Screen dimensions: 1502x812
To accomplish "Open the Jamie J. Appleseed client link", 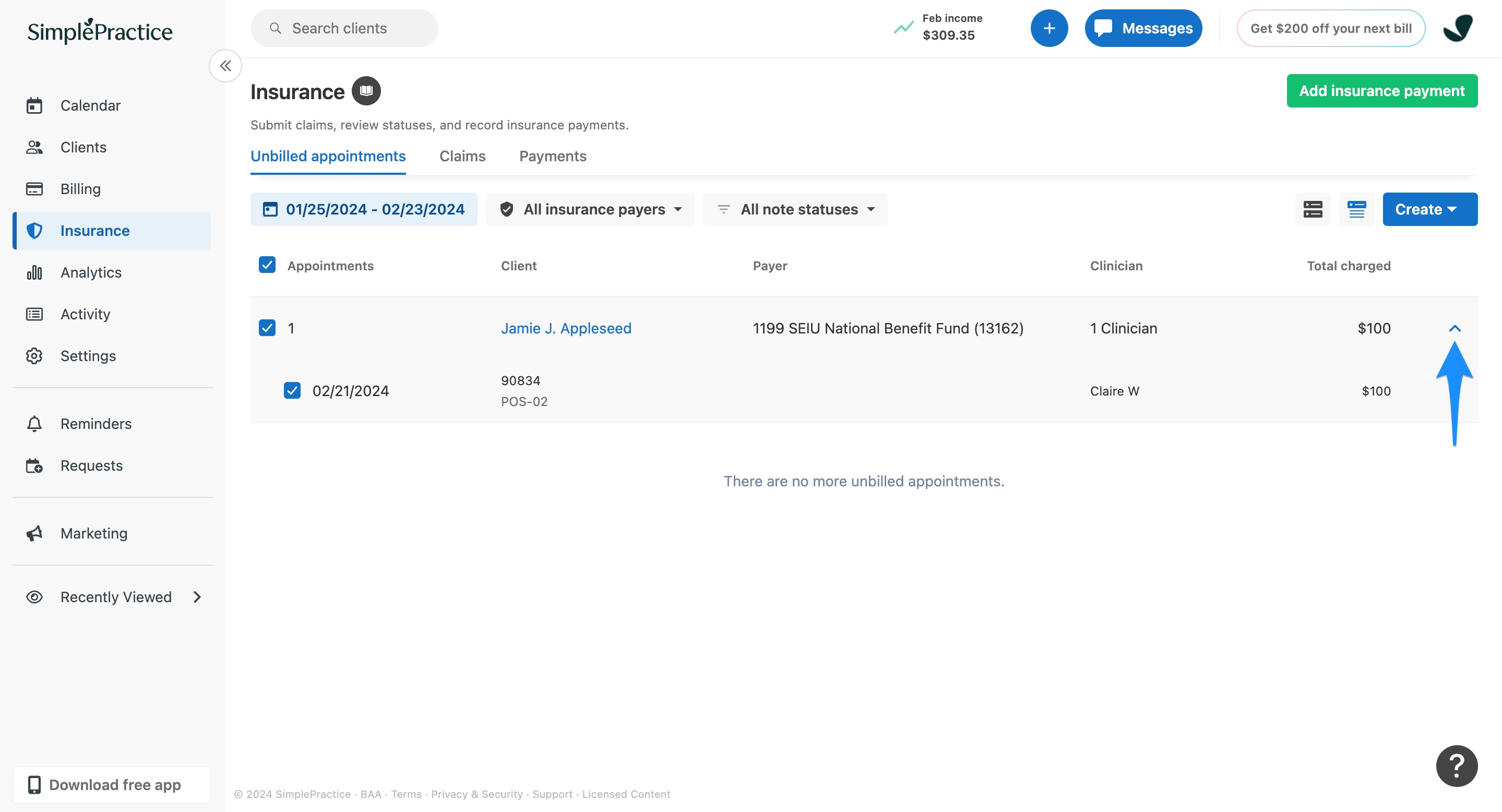I will [566, 328].
